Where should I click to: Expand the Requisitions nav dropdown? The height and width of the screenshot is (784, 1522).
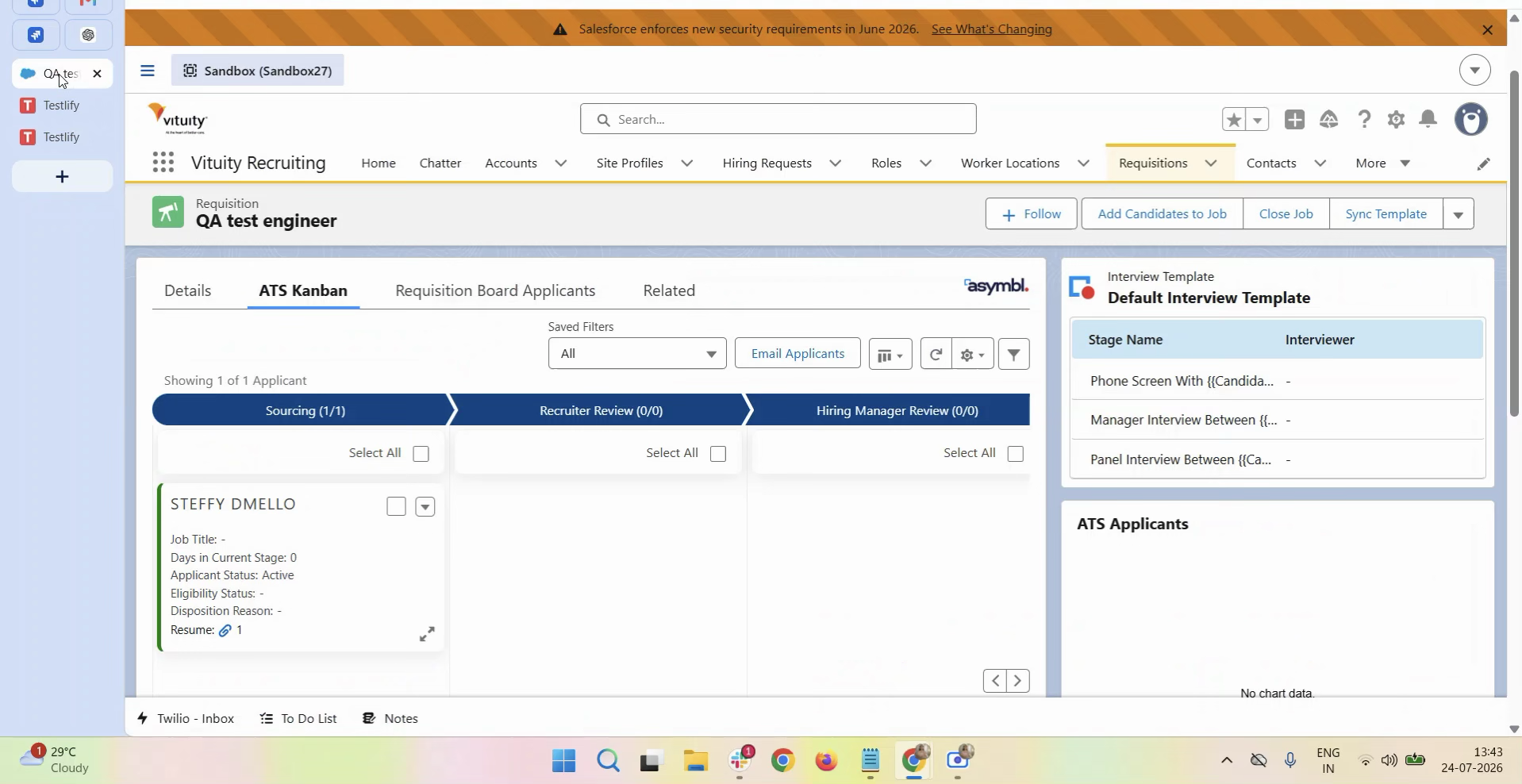click(1211, 163)
